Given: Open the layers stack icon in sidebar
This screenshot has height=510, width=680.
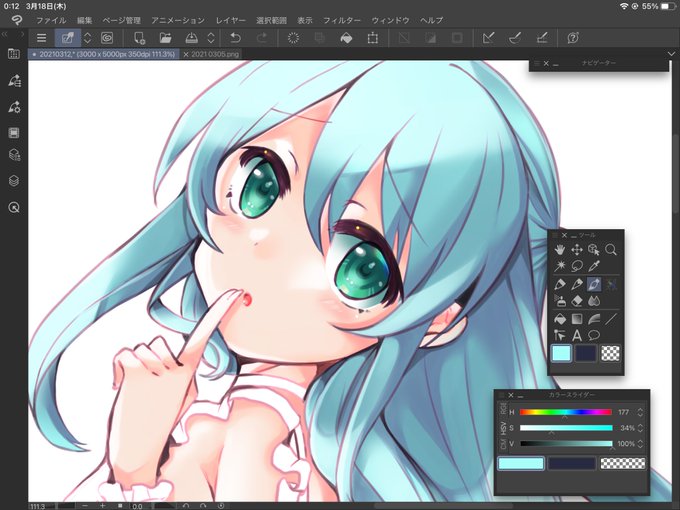Looking at the screenshot, I should pyautogui.click(x=14, y=180).
